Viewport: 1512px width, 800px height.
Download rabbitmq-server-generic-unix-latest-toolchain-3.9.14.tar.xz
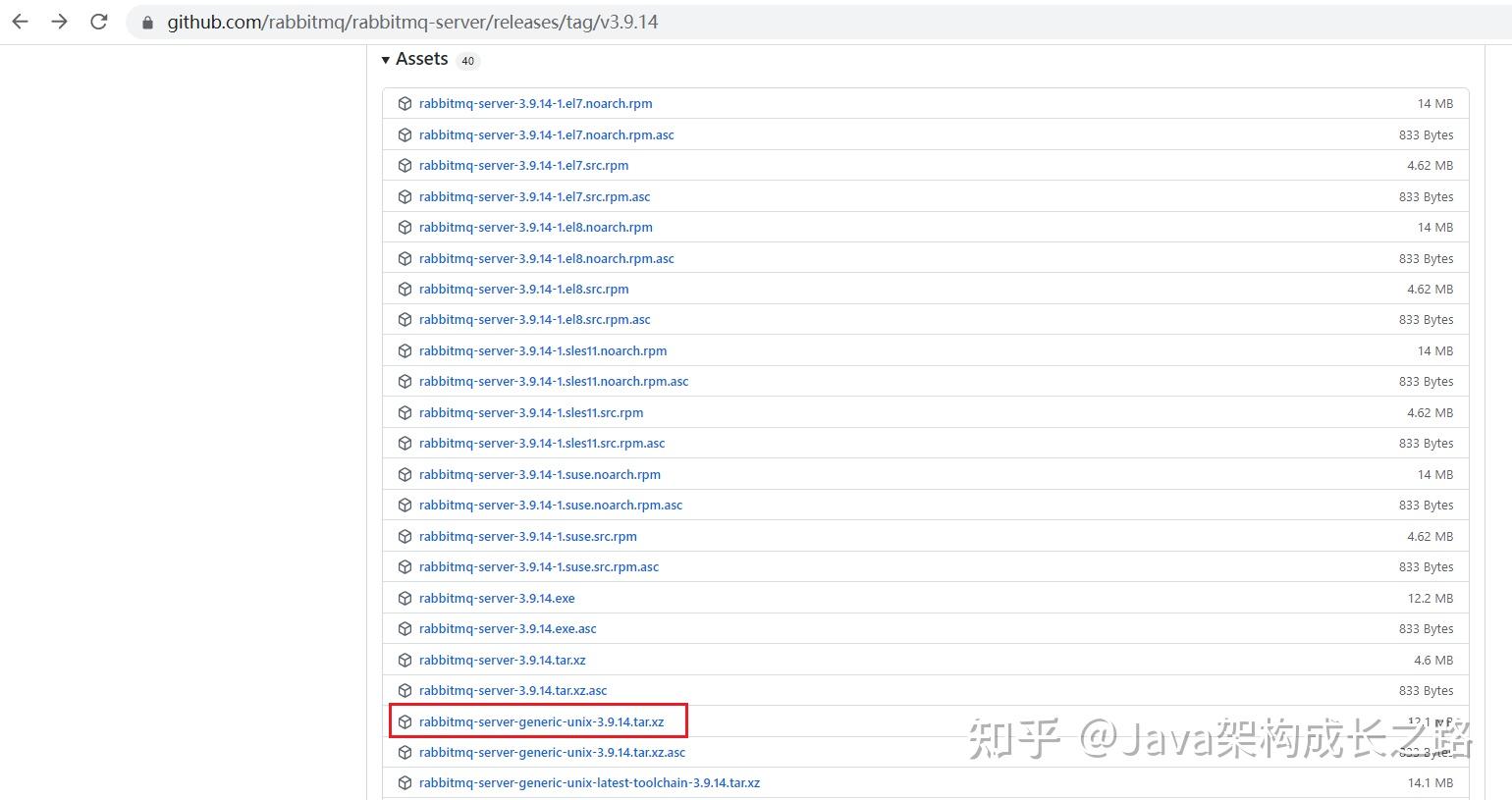coord(590,782)
